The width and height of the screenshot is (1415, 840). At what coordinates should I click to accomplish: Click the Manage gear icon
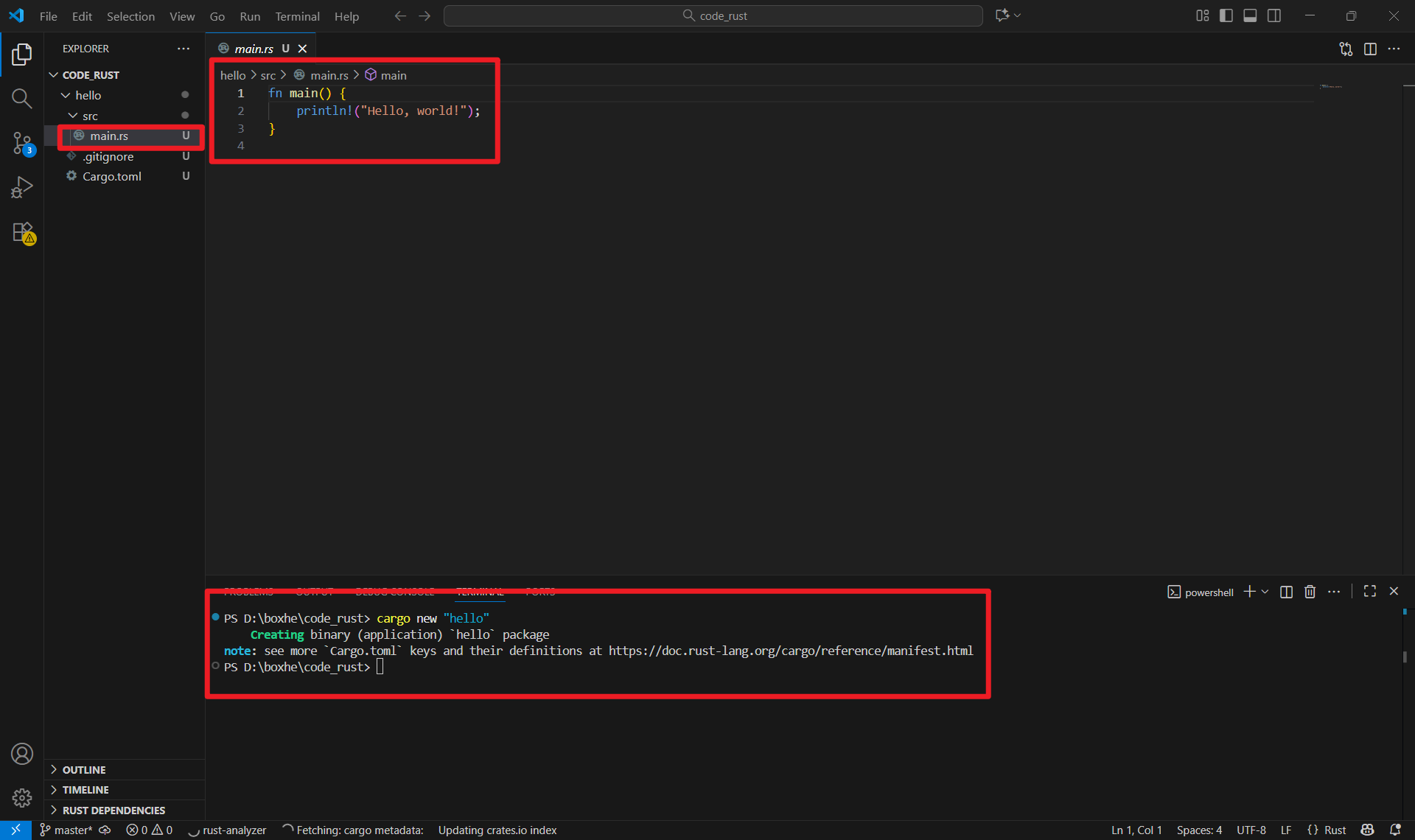(21, 797)
